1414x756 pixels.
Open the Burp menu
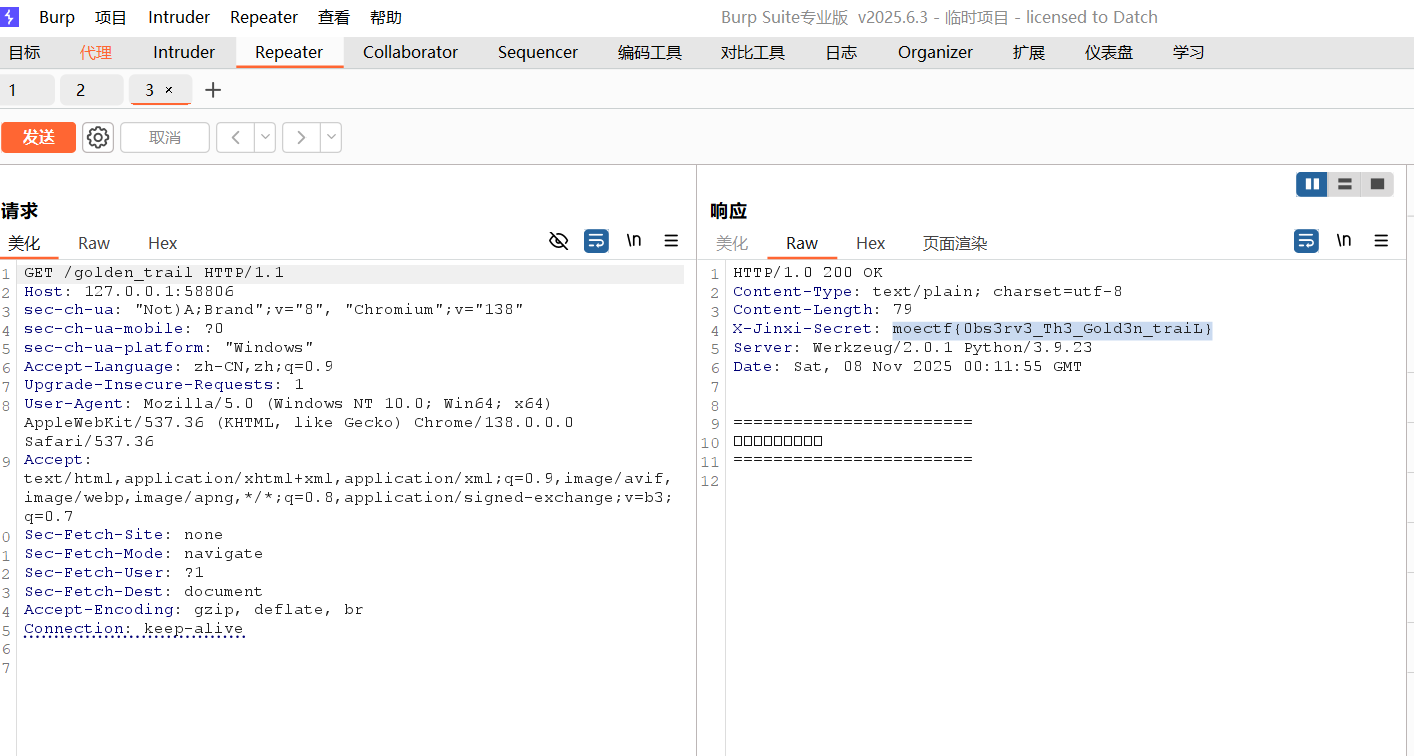click(57, 17)
